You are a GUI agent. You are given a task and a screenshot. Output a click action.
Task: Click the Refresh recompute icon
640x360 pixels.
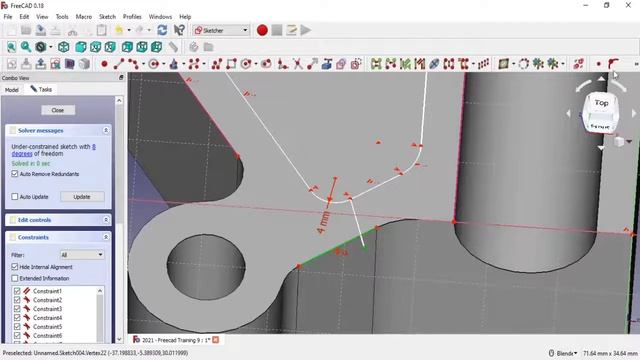pyautogui.click(x=162, y=30)
